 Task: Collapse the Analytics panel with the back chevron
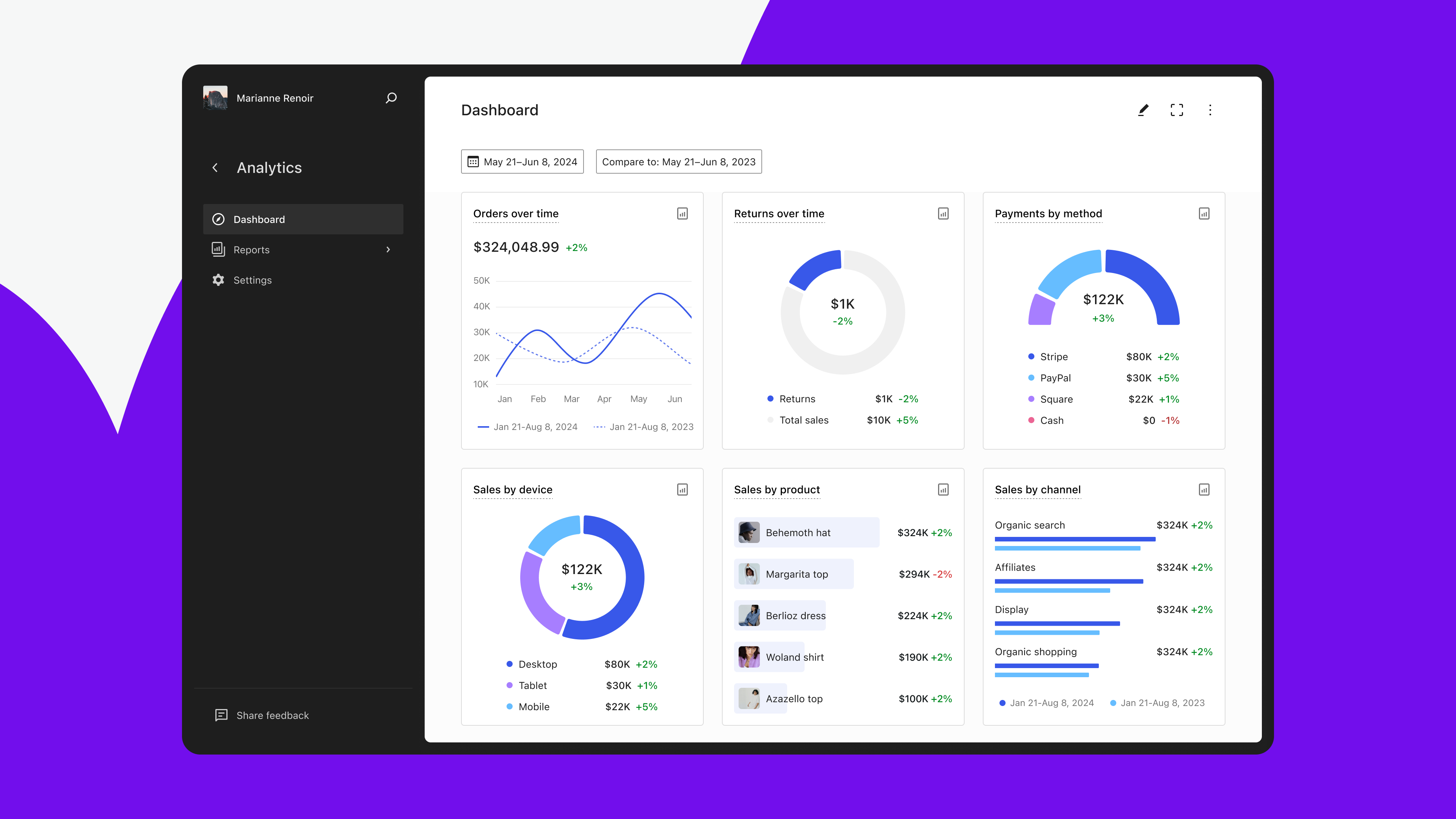215,167
